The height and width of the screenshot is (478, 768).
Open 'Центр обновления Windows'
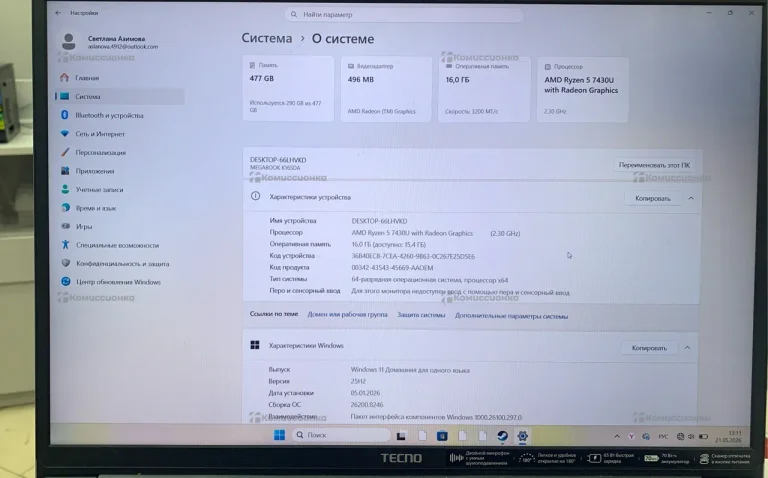click(x=119, y=282)
